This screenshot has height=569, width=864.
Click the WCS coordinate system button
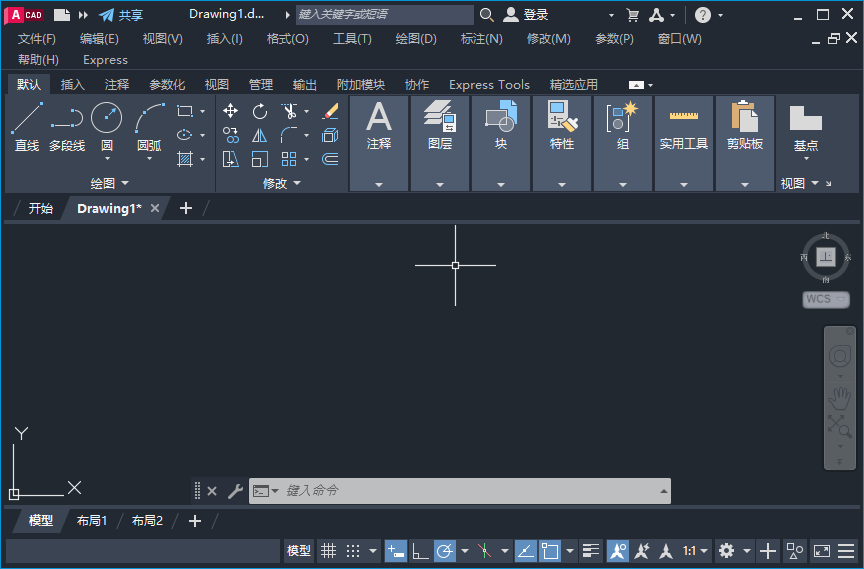[x=825, y=299]
